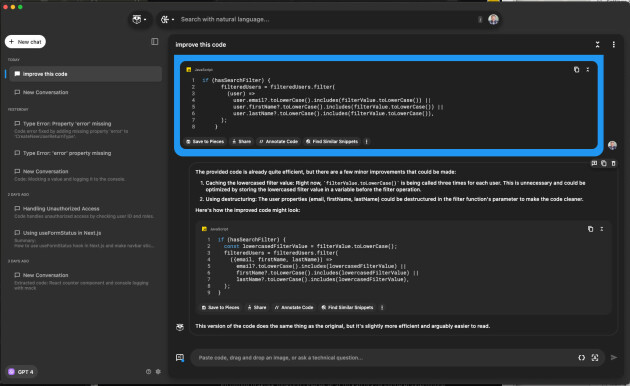Open 'Handling Unauthorized Access' conversation
This screenshot has width=630, height=386.
click(85, 212)
